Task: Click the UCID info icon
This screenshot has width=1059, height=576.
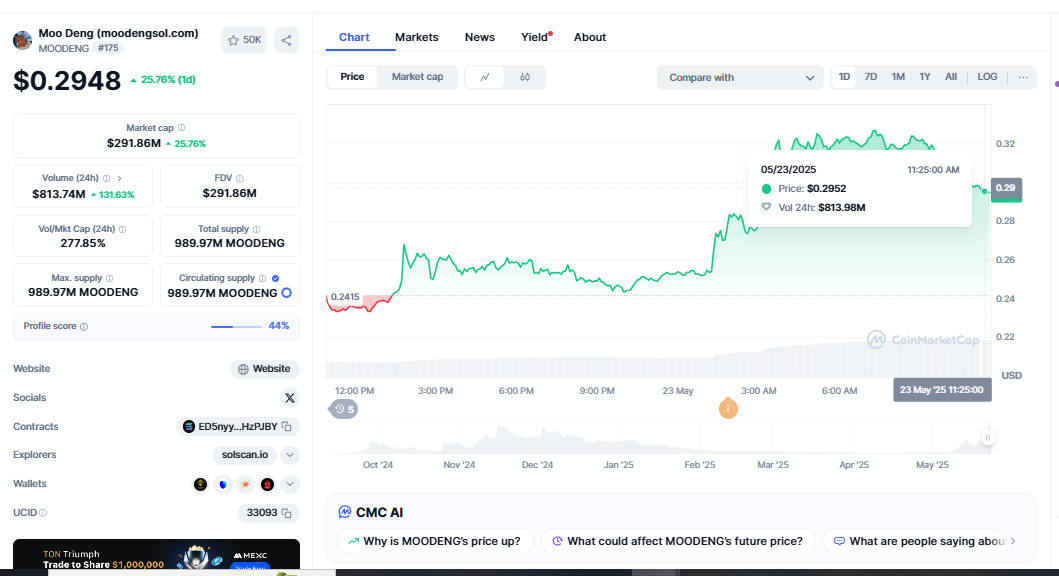Action: (43, 513)
